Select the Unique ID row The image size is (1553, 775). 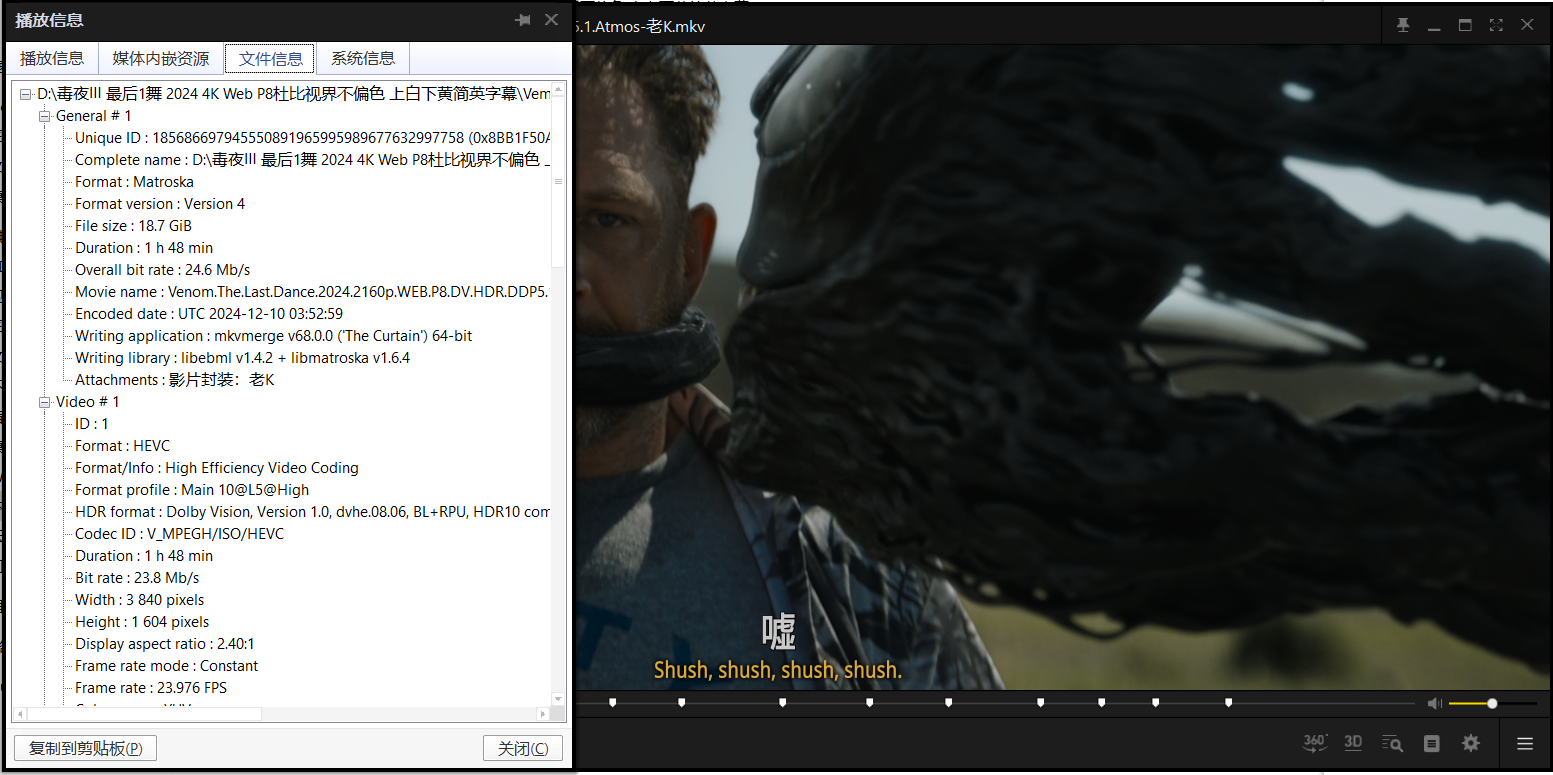click(x=312, y=138)
